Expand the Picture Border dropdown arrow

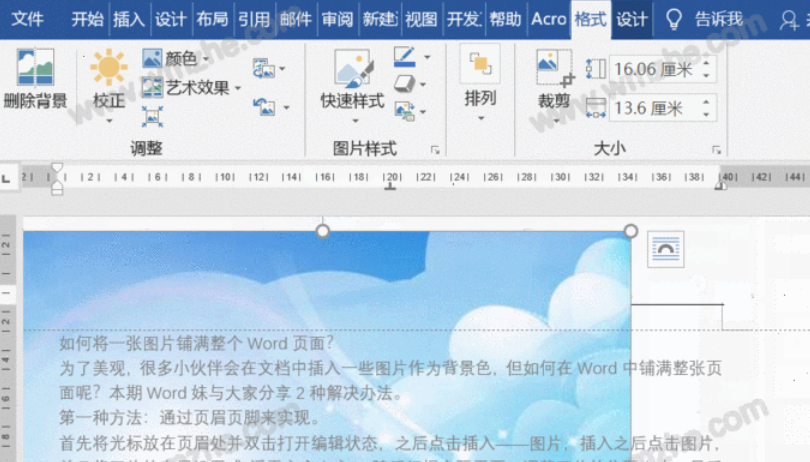click(x=427, y=57)
